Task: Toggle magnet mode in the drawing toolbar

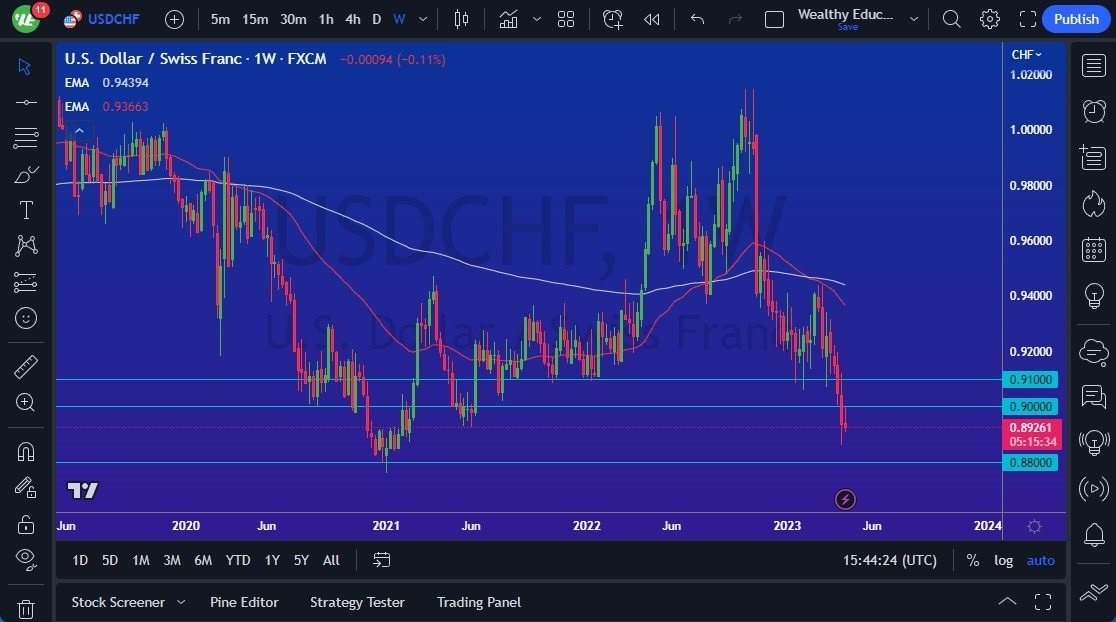Action: pyautogui.click(x=25, y=451)
